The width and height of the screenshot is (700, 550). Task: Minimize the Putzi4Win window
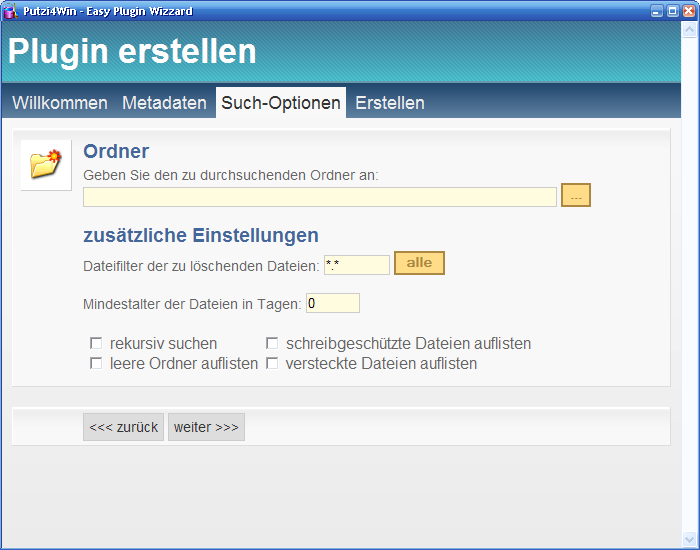(657, 11)
